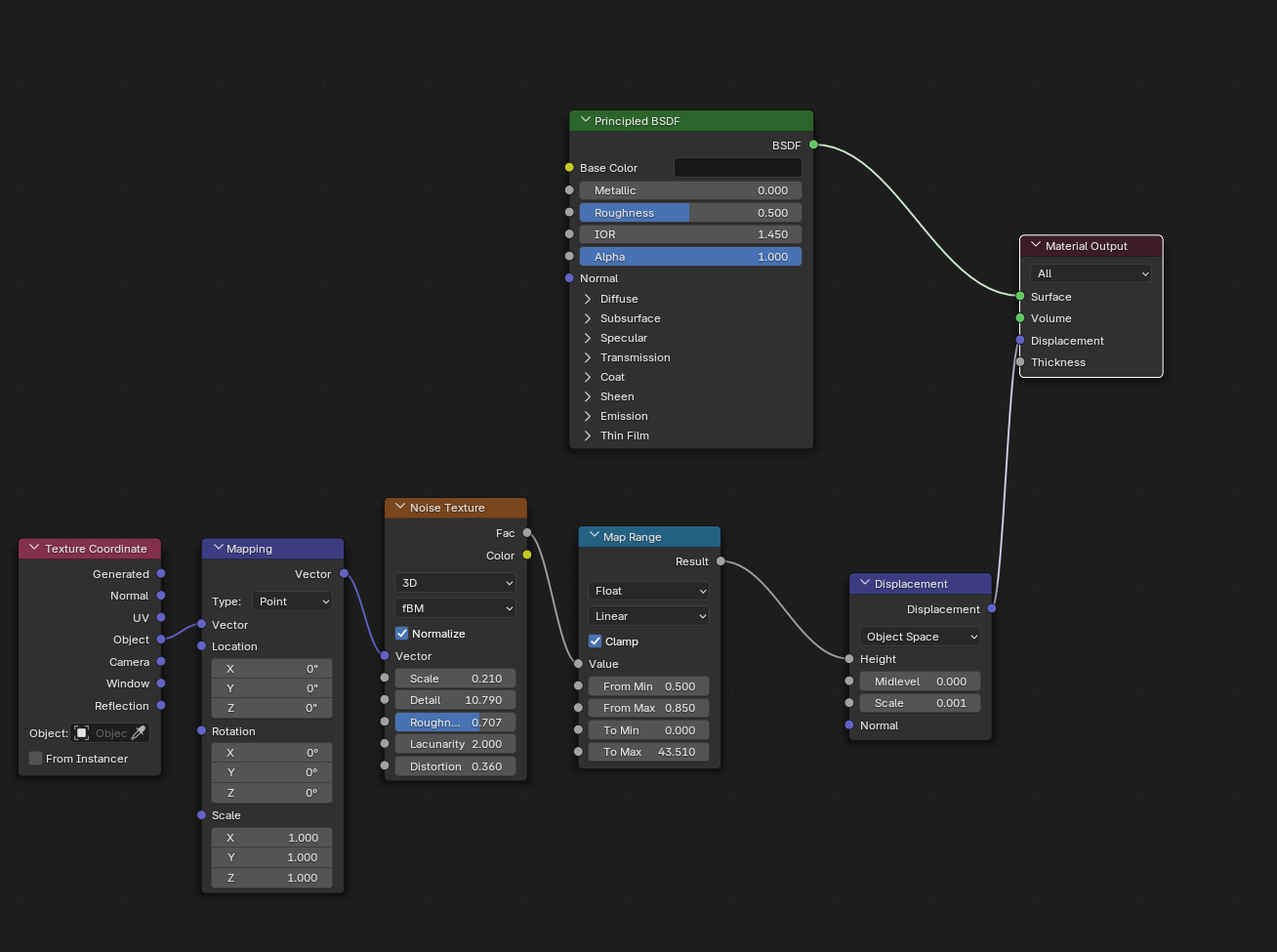This screenshot has width=1277, height=952.
Task: Open the Material Output All target dropdown
Action: point(1091,273)
